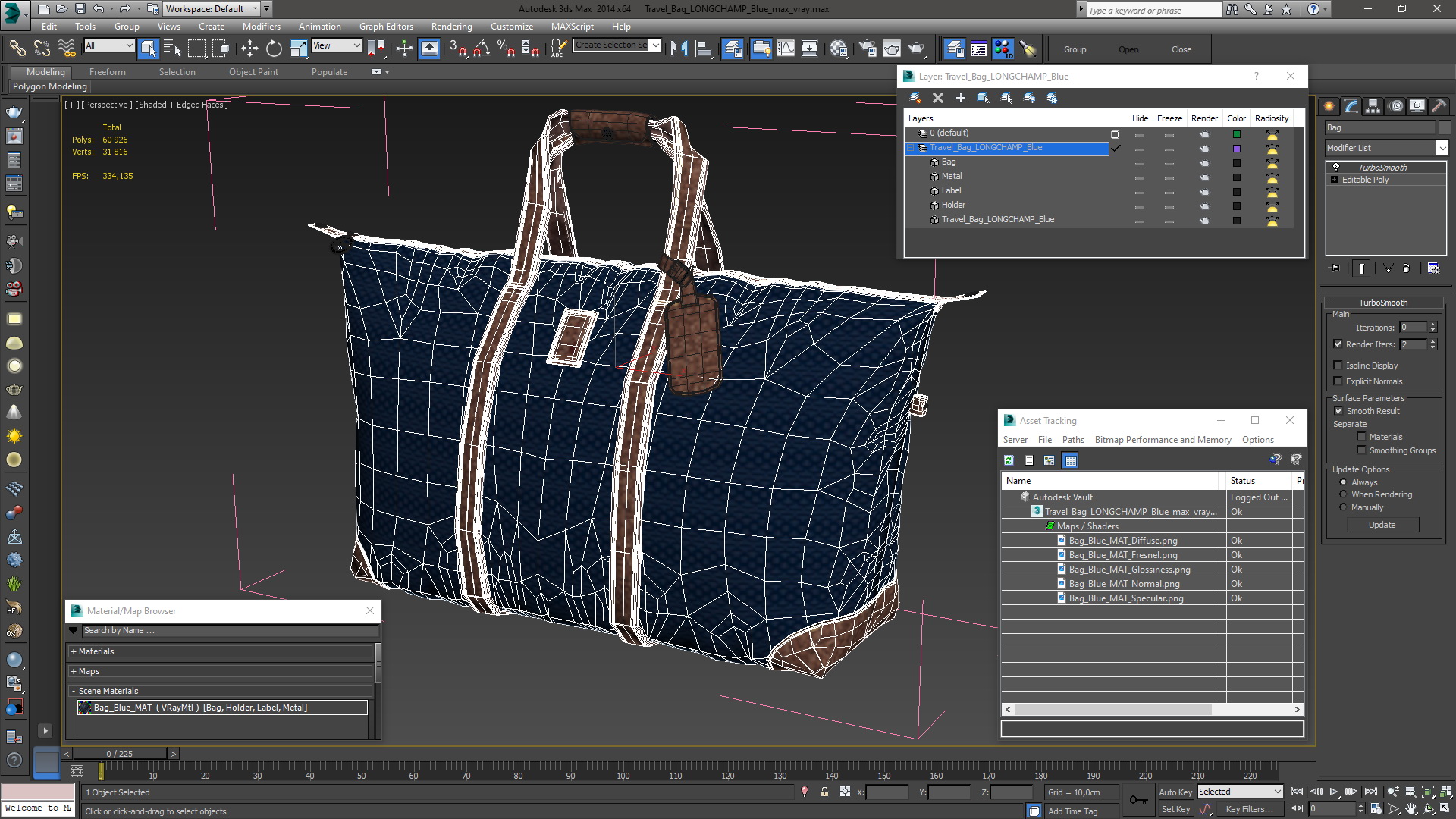The width and height of the screenshot is (1456, 819).
Task: Open reference coordinate system View dropdown
Action: (x=337, y=45)
